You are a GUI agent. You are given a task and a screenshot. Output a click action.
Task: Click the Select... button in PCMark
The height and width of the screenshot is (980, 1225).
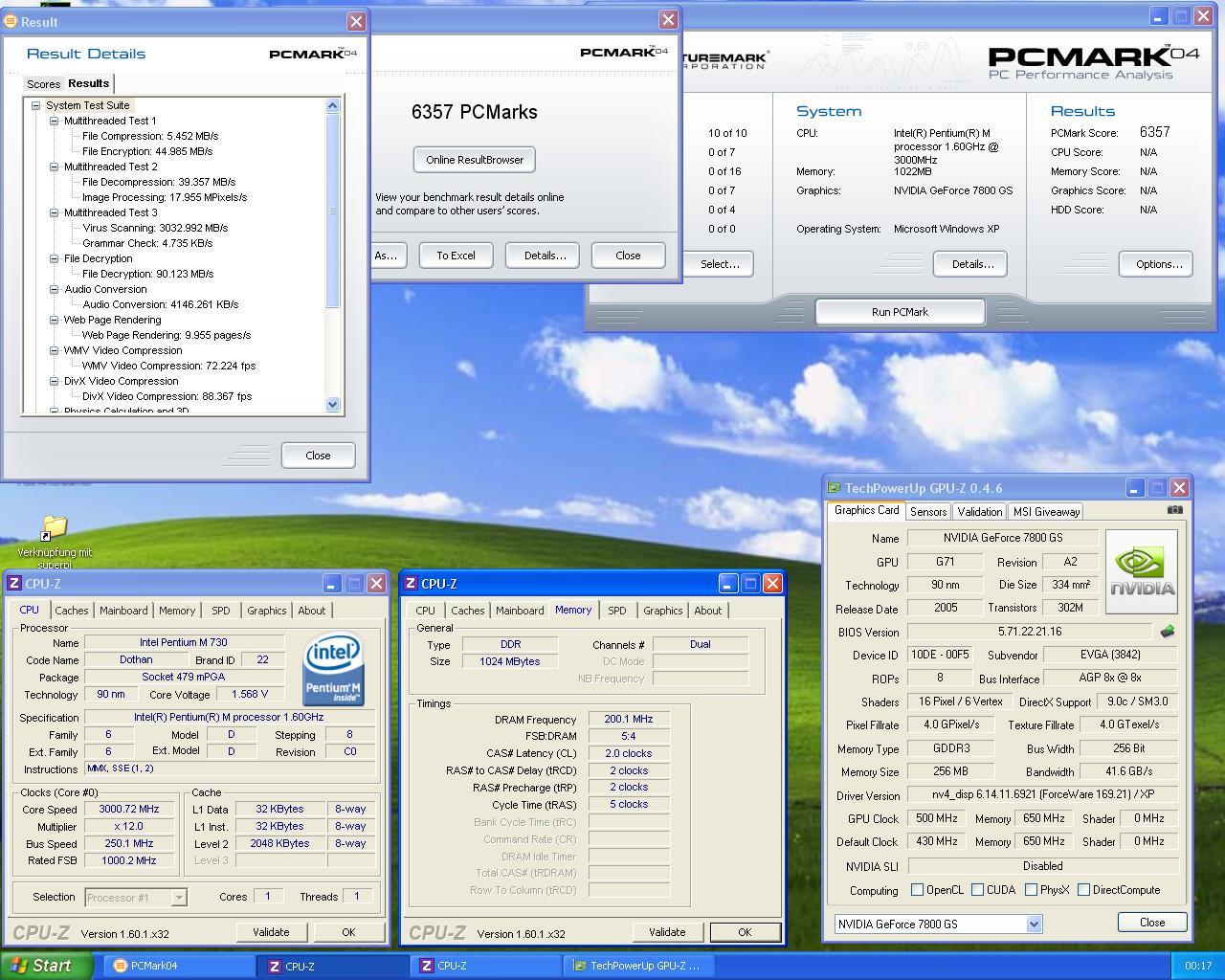(720, 264)
